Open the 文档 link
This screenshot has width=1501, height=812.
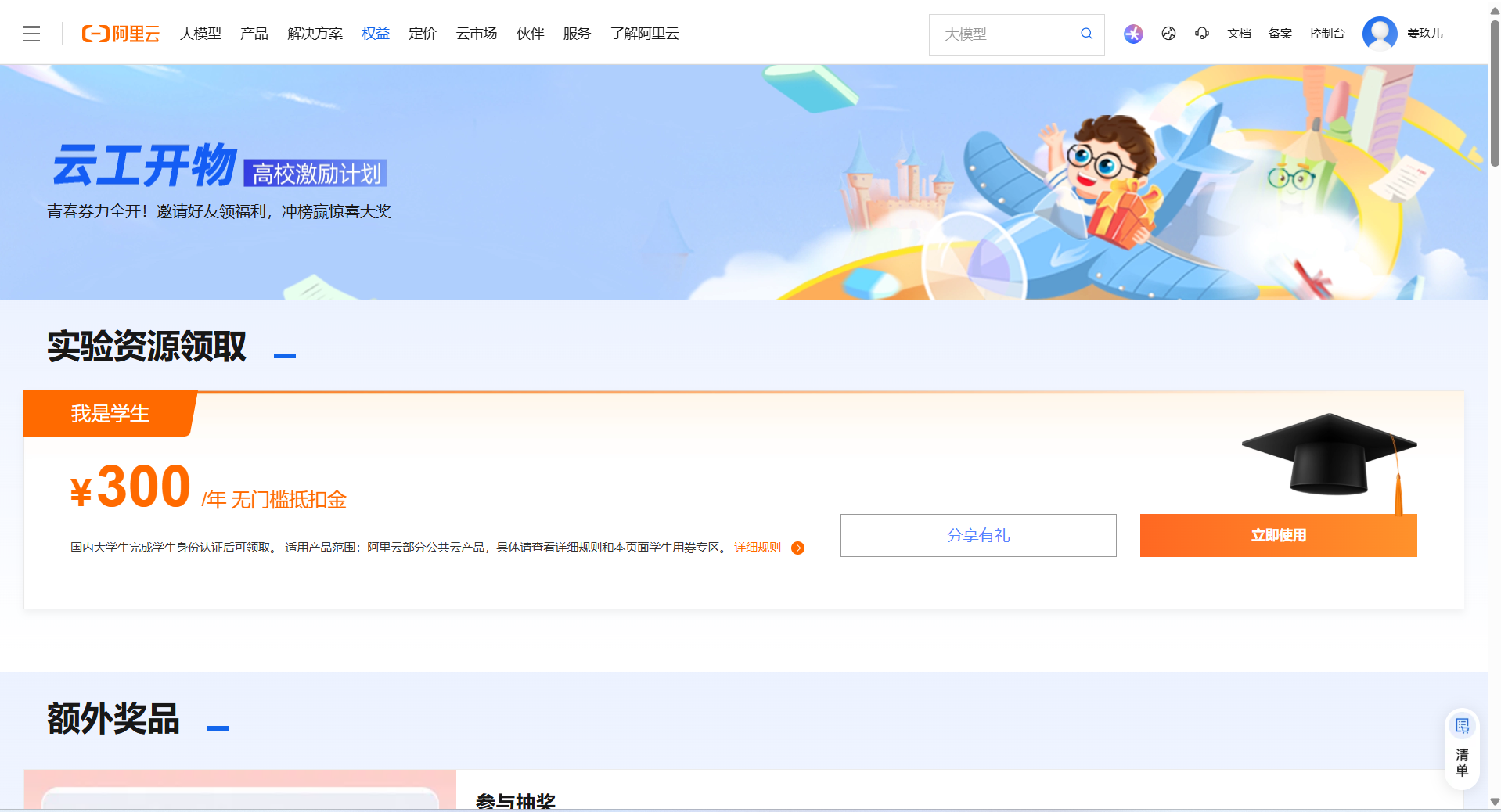click(1239, 34)
